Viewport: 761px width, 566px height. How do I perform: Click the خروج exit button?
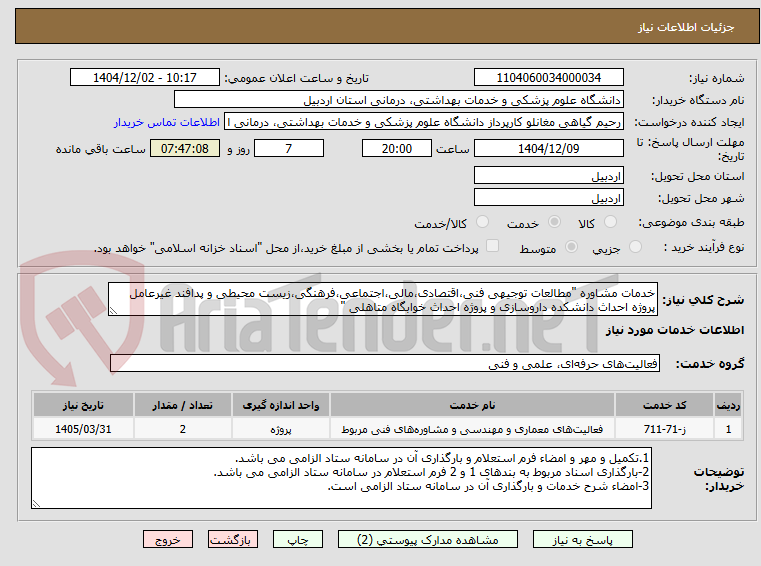(167, 539)
